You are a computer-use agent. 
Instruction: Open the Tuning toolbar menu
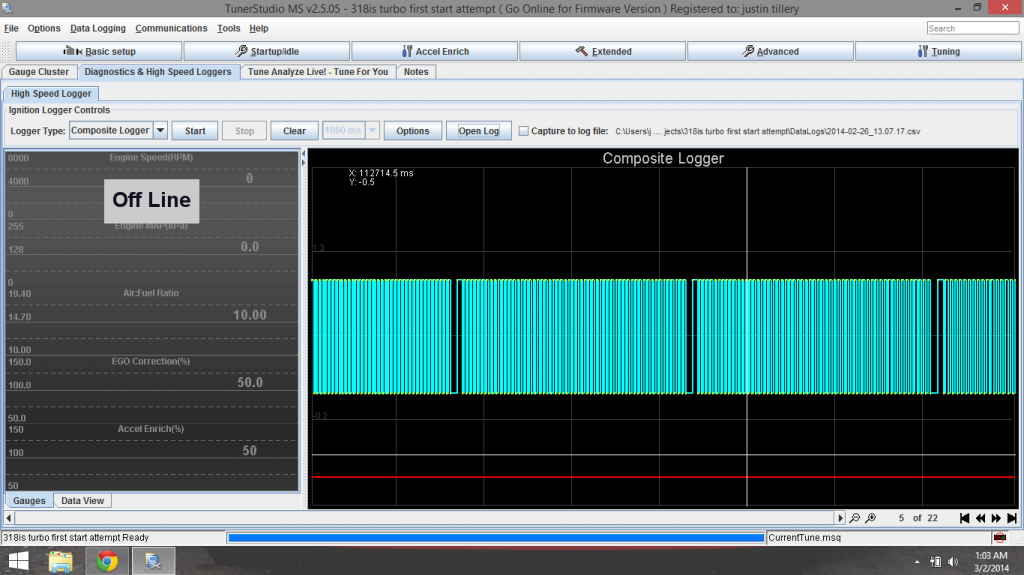pos(938,51)
